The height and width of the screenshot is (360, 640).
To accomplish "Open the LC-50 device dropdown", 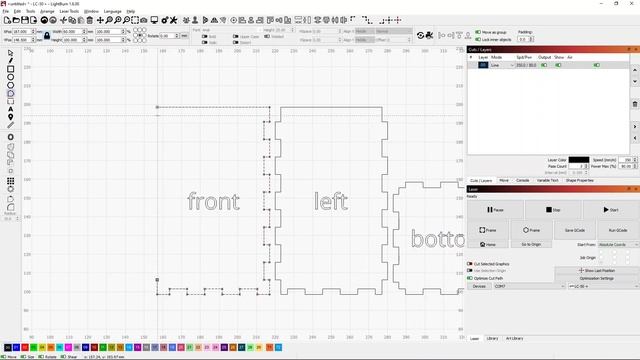I will click(603, 287).
